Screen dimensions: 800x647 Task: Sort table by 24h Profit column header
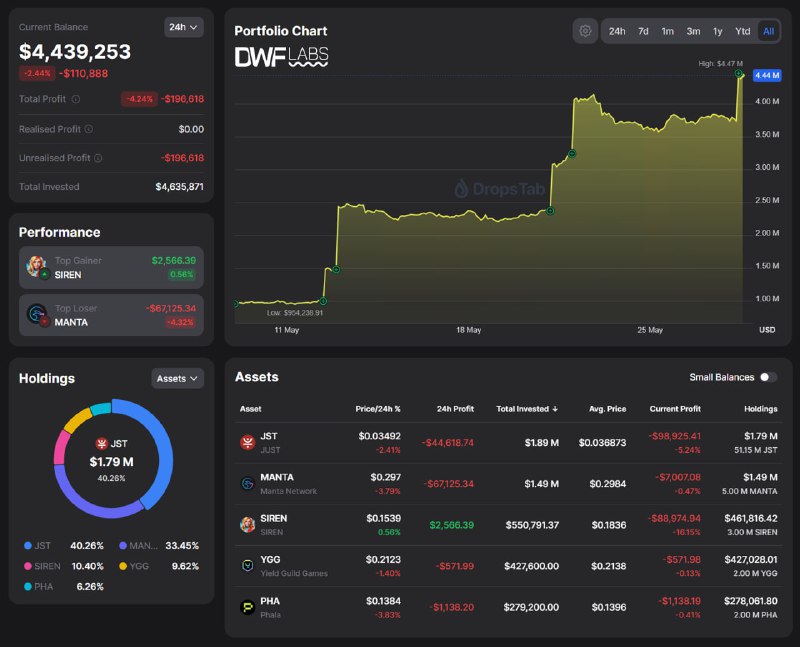pyautogui.click(x=455, y=409)
